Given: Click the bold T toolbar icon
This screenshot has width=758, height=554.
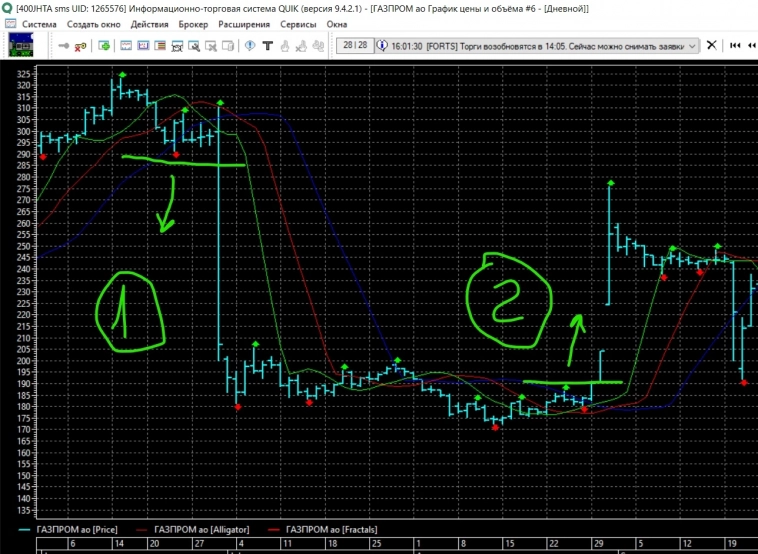Looking at the screenshot, I should pos(267,46).
